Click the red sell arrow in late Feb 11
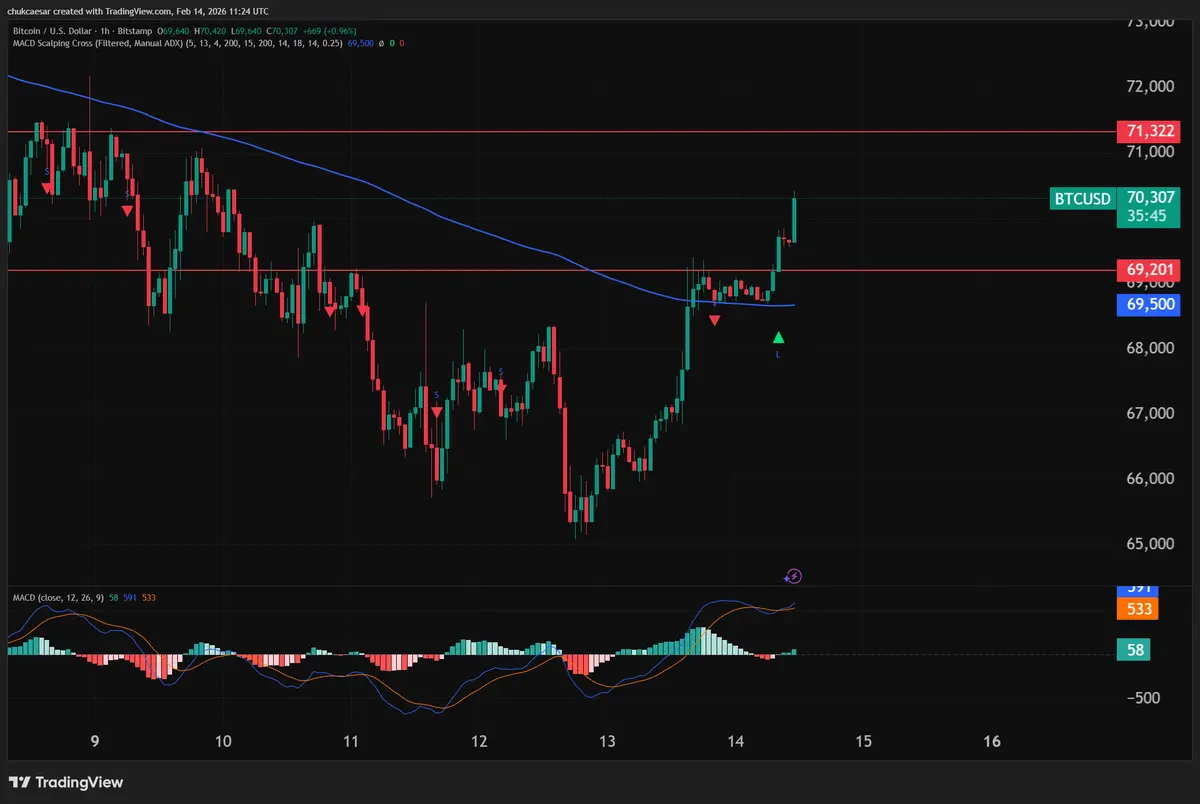Screen dimensions: 1200x804 [437, 411]
